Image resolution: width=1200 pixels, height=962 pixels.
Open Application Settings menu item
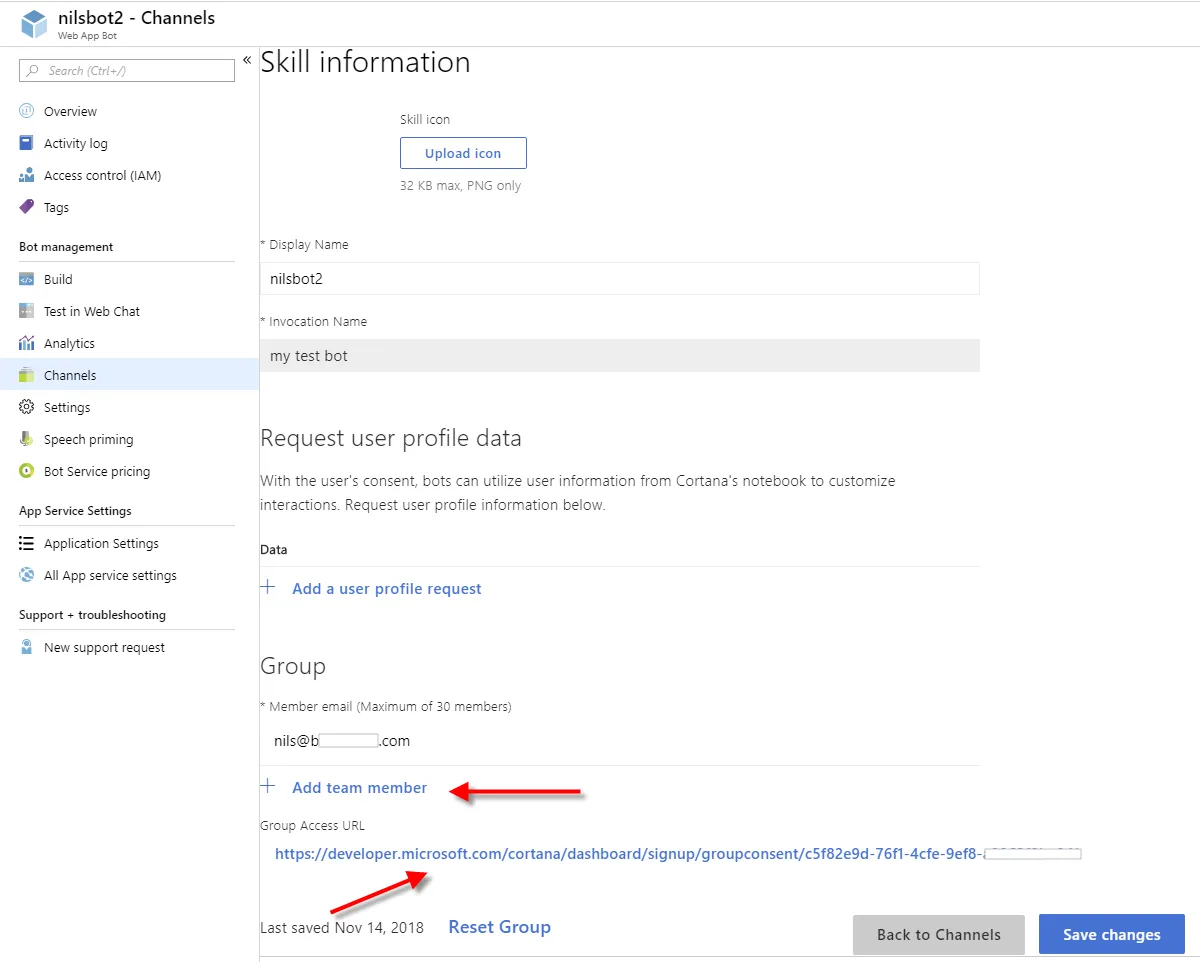101,543
